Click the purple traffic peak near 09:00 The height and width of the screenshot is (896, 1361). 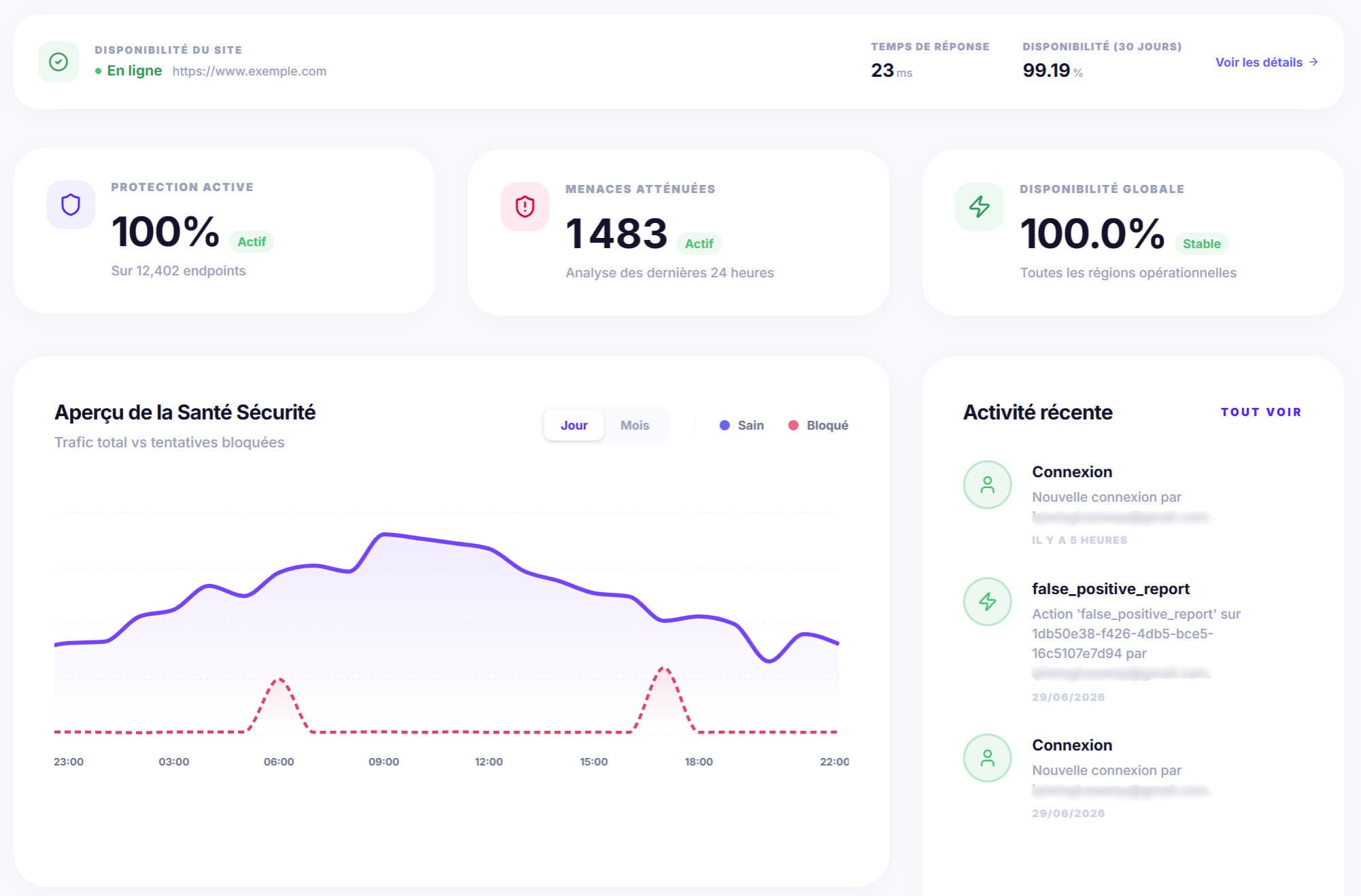click(384, 534)
